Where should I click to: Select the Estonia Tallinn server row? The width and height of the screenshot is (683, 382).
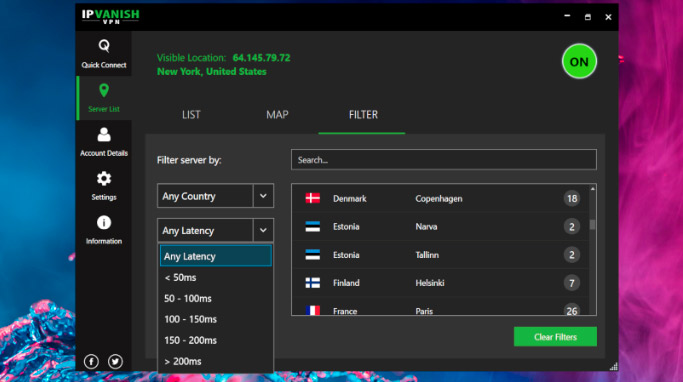(x=440, y=255)
